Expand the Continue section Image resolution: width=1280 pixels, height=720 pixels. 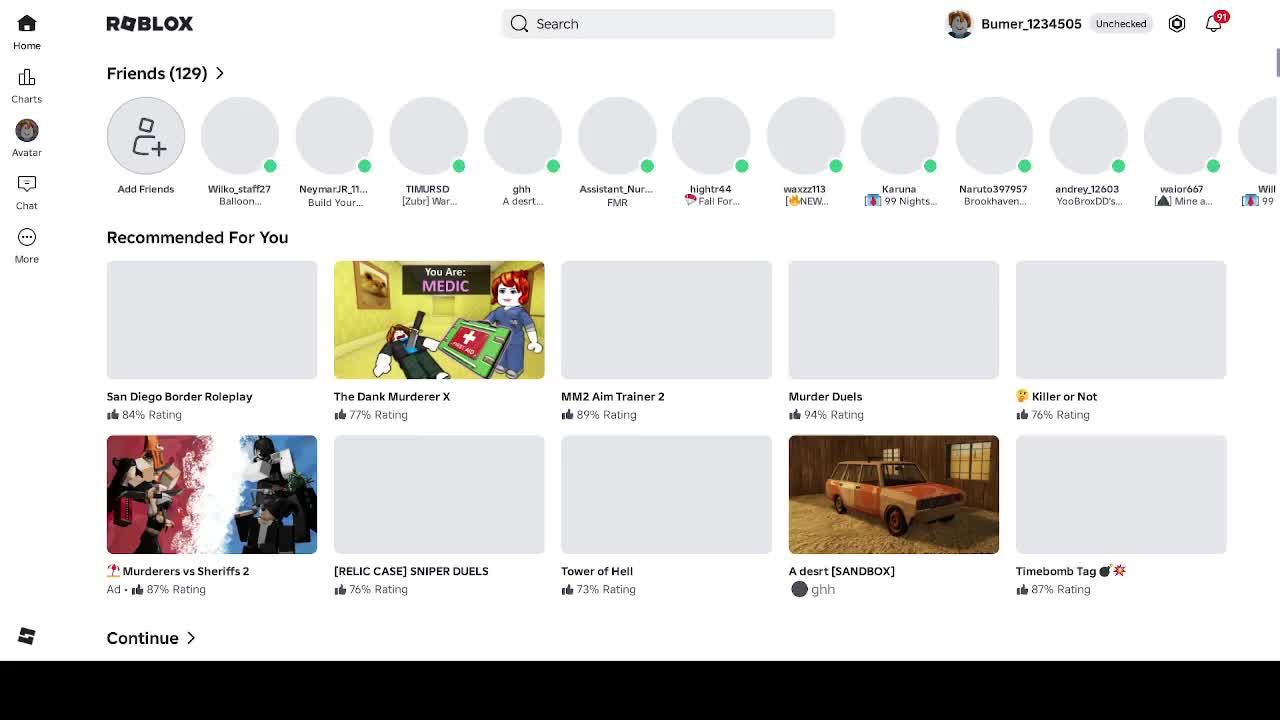click(x=151, y=638)
